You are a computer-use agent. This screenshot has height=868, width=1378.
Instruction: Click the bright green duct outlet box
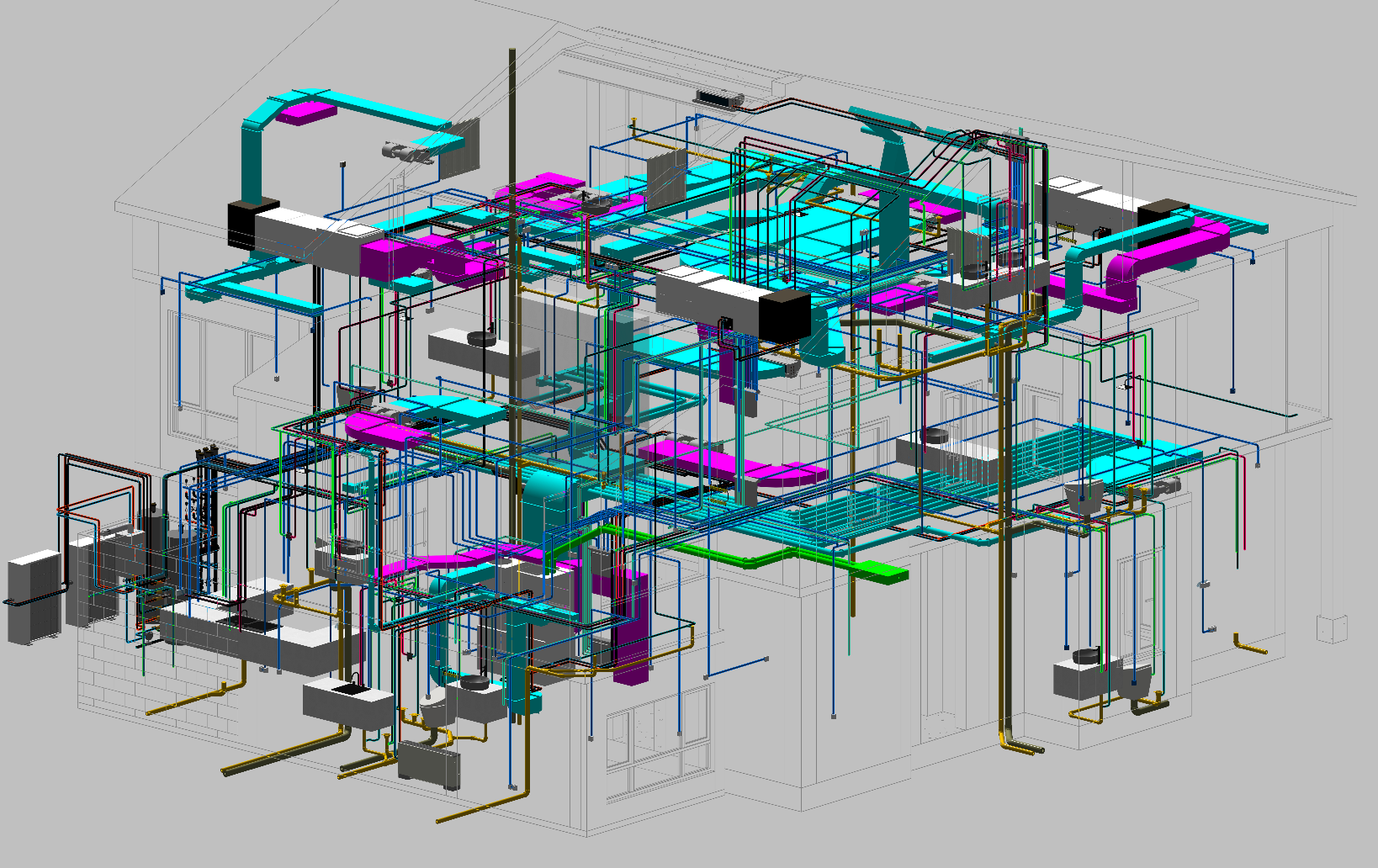(880, 574)
